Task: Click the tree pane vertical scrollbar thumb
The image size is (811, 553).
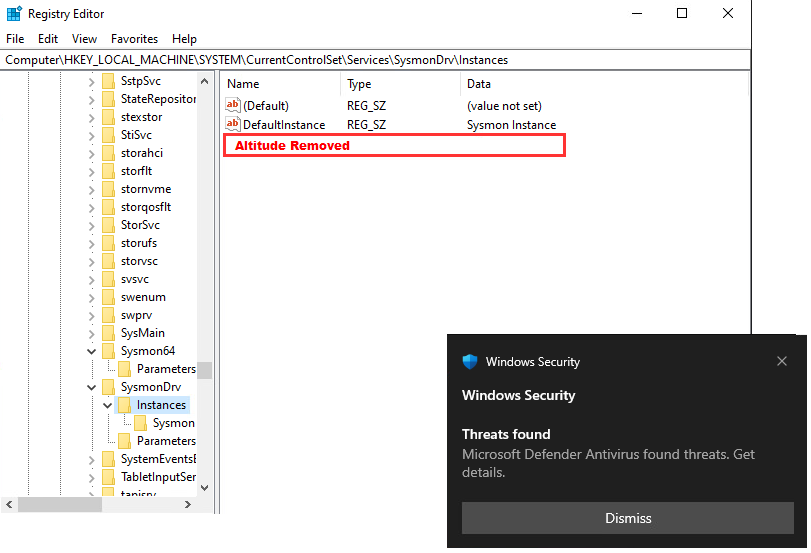Action: tap(204, 370)
